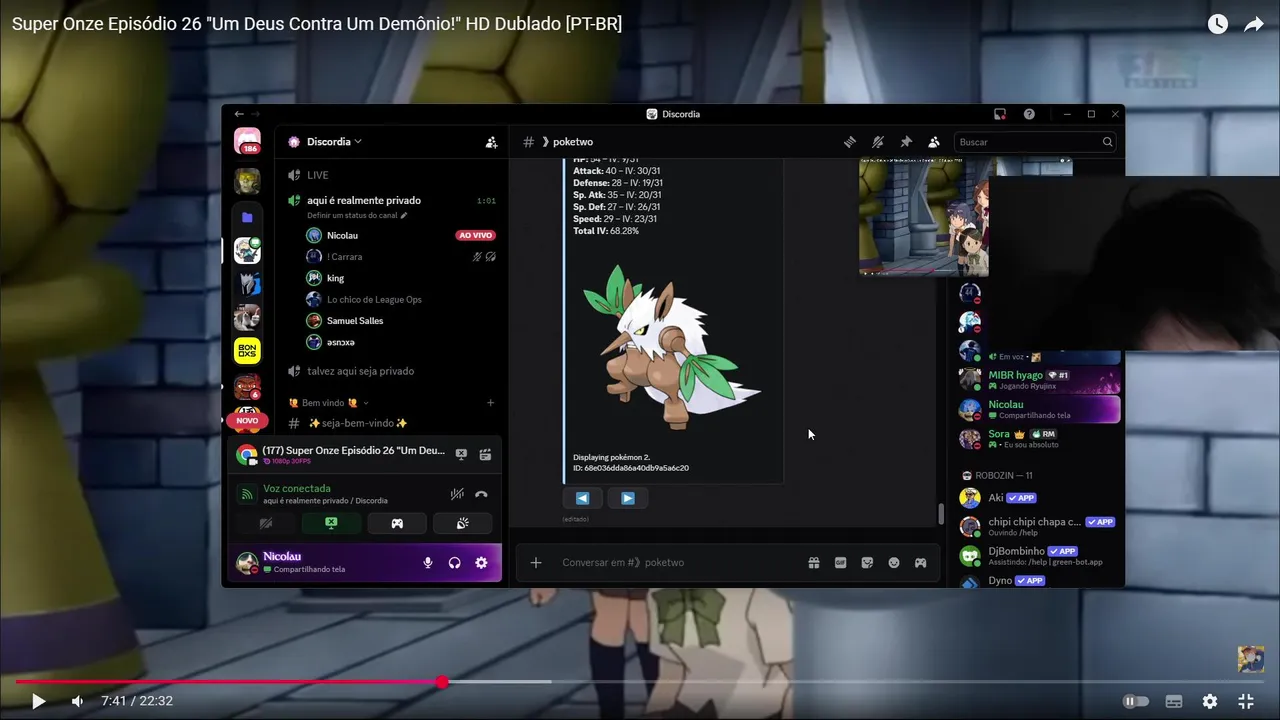Toggle green screen share button

click(x=331, y=523)
